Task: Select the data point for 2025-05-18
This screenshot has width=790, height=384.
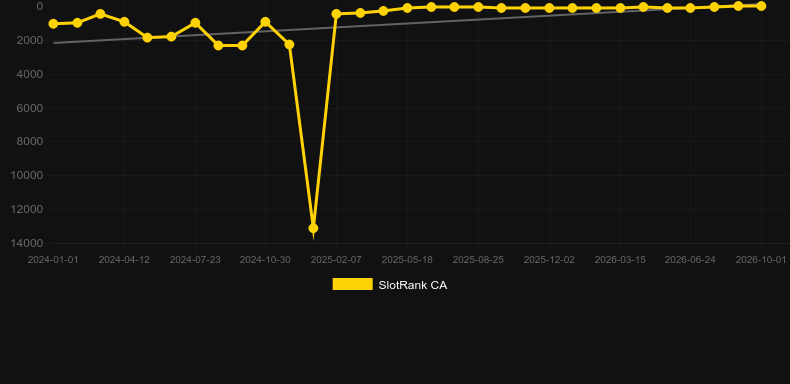Action: click(x=407, y=8)
